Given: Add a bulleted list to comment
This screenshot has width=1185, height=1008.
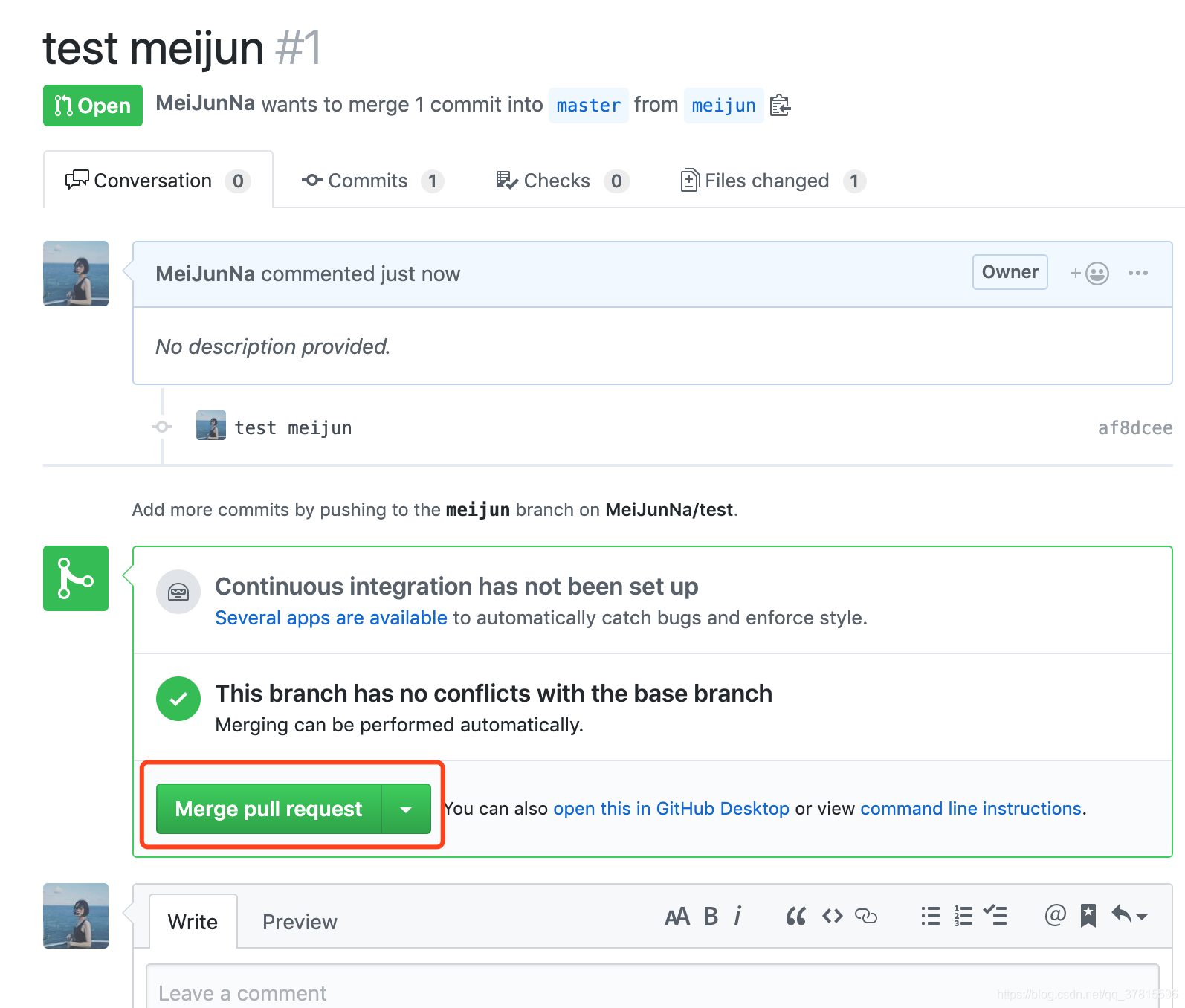Looking at the screenshot, I should [x=930, y=916].
